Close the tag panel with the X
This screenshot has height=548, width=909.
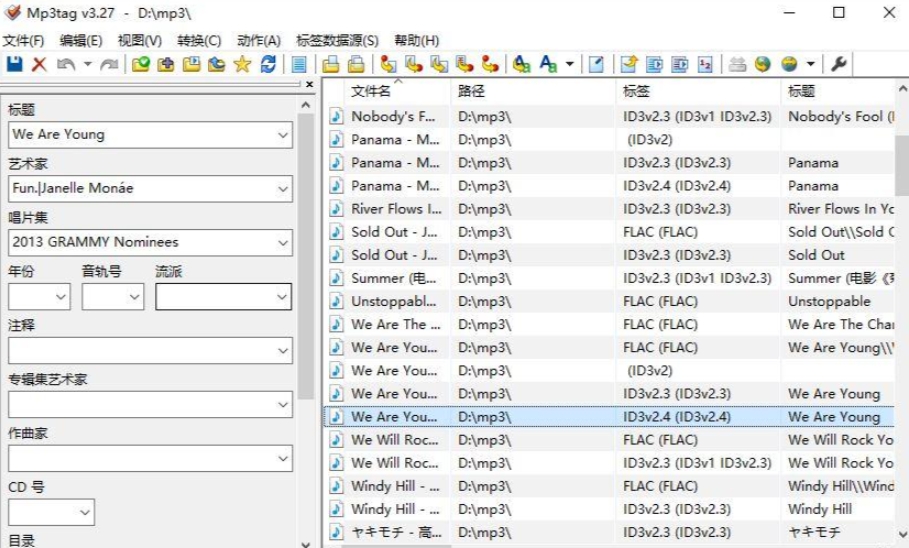coord(309,85)
